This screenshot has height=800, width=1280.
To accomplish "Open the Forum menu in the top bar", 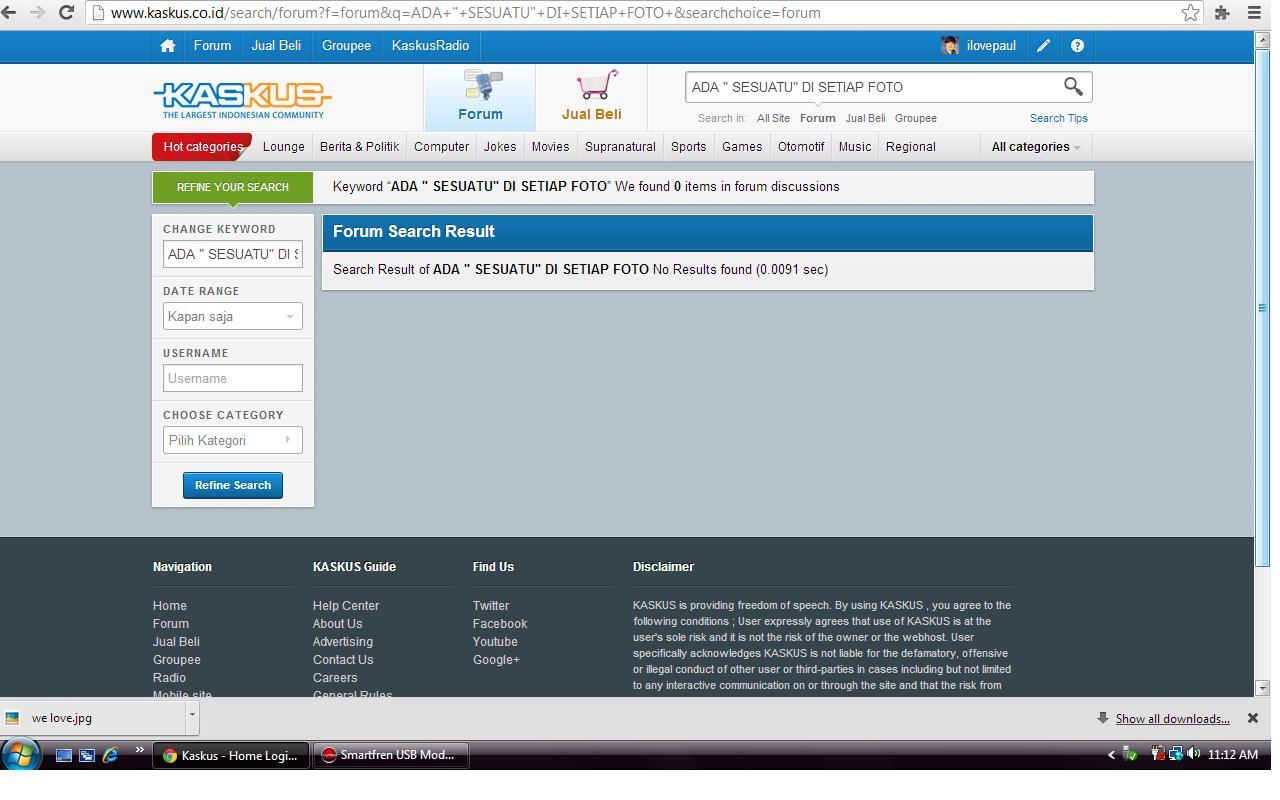I will (212, 45).
